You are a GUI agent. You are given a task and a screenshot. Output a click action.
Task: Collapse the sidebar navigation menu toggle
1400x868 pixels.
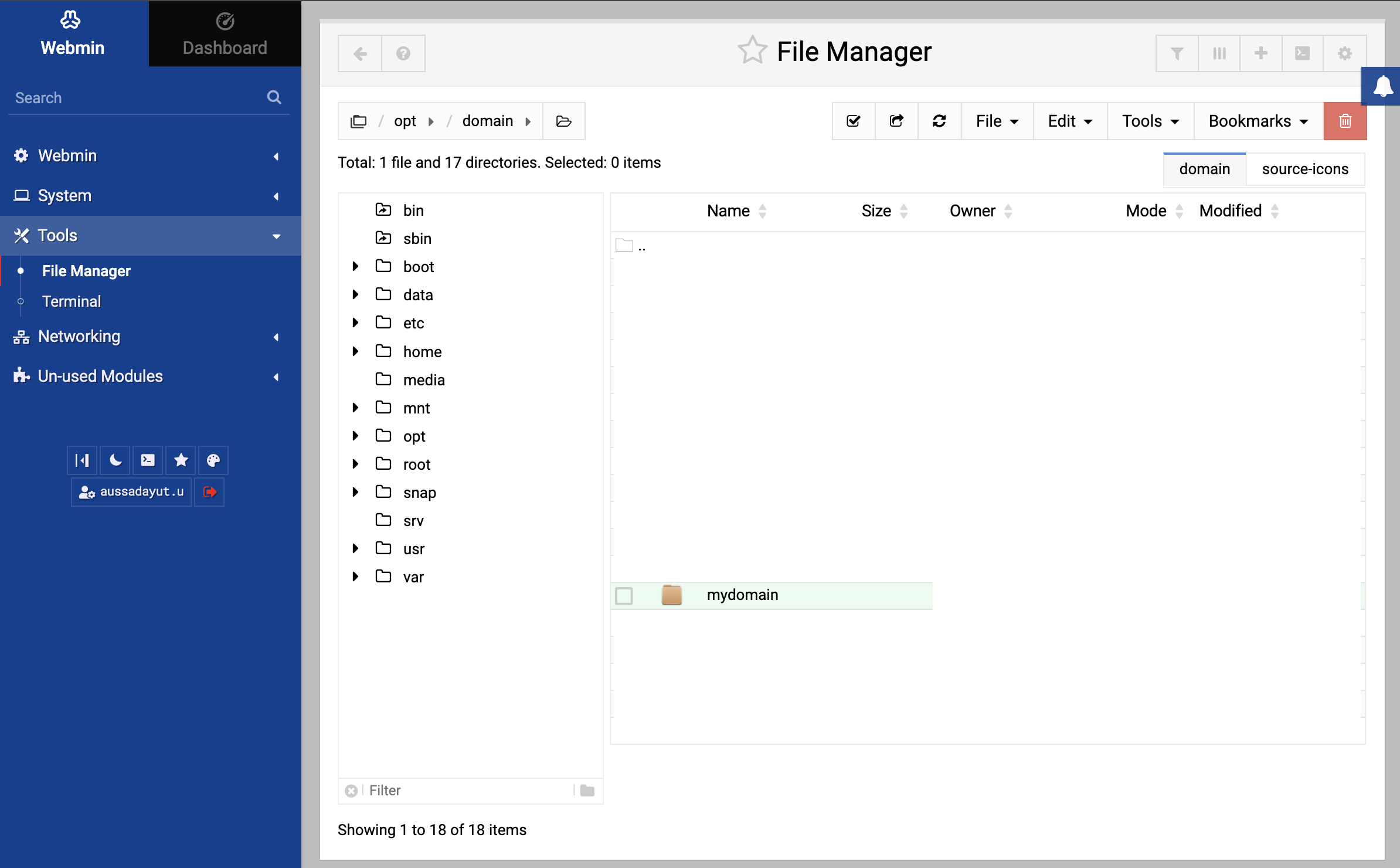(x=82, y=460)
